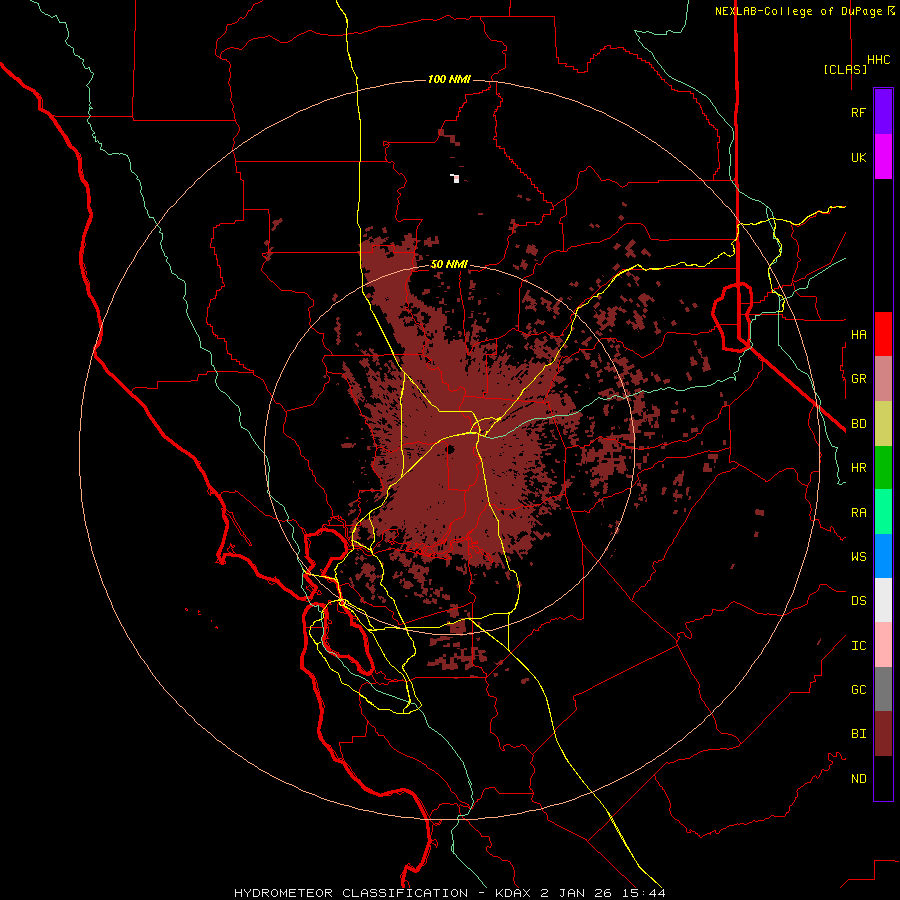This screenshot has height=900, width=900.
Task: Select the BD yellow legend color block
Action: coord(883,424)
